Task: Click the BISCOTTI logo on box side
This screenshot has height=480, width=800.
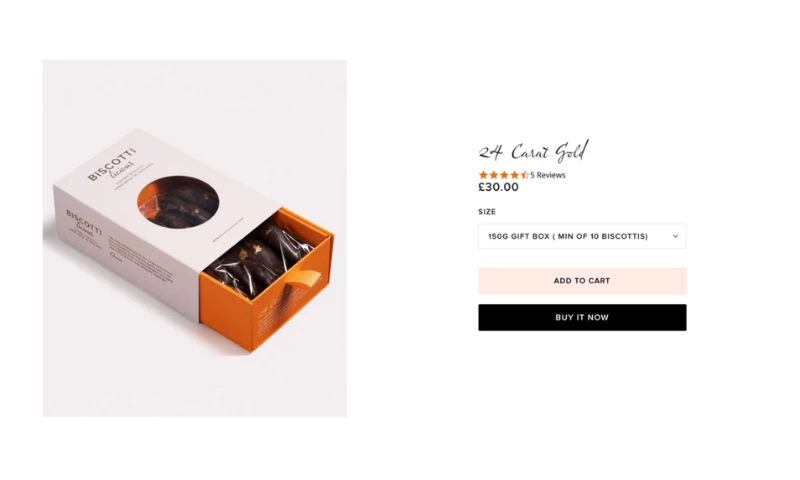Action: point(84,223)
